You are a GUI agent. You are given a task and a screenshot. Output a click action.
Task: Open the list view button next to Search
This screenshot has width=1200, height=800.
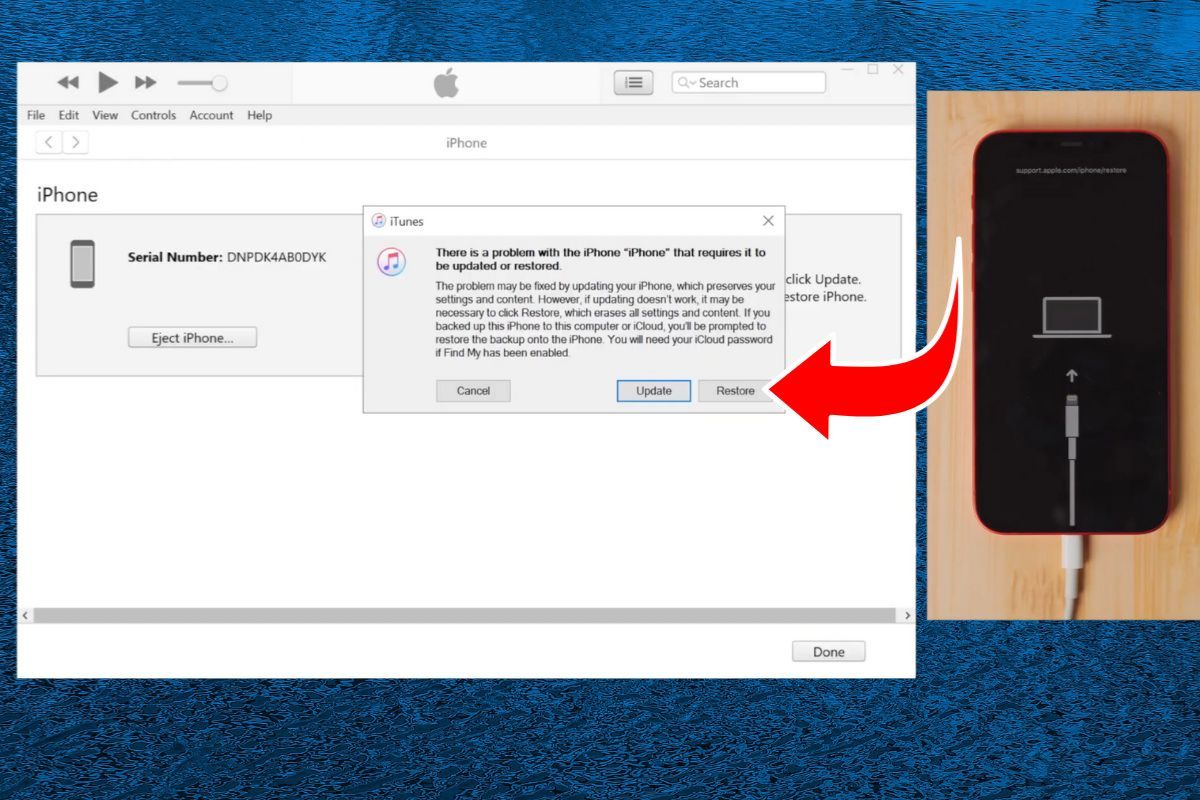(633, 83)
